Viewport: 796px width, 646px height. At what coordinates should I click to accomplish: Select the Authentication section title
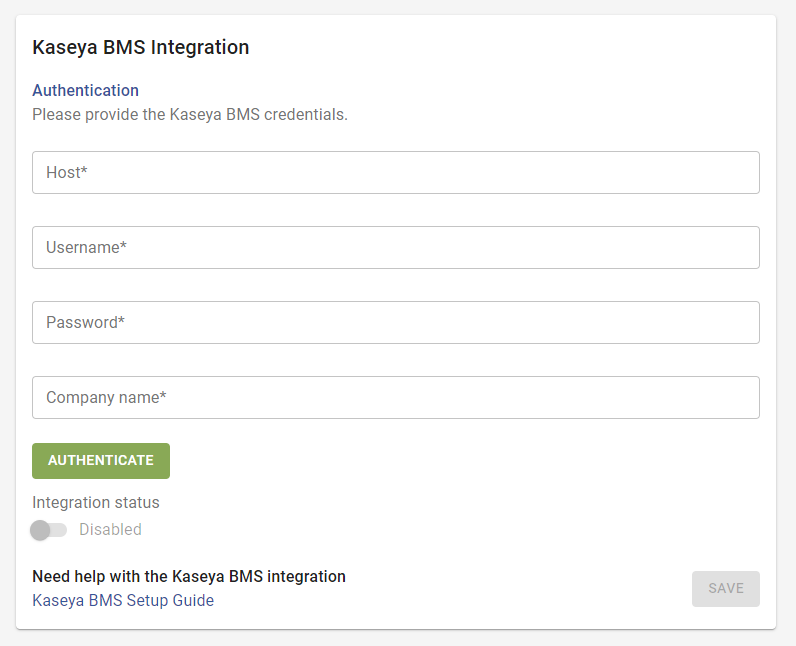pos(86,91)
